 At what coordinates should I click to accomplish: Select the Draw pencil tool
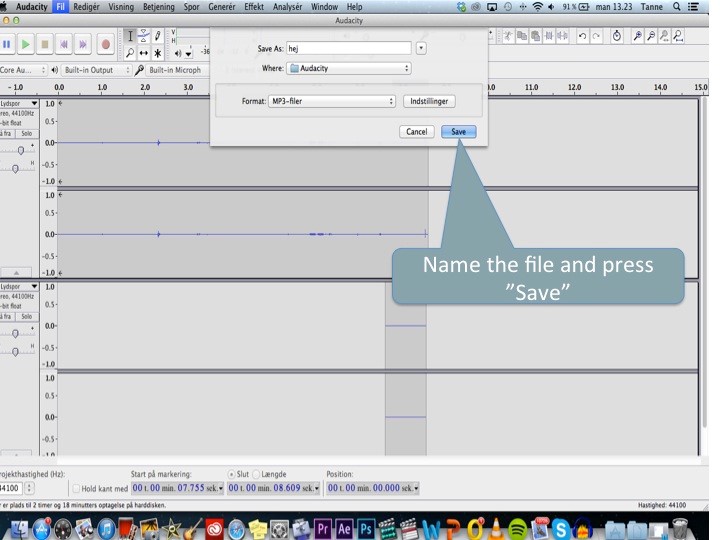[158, 36]
